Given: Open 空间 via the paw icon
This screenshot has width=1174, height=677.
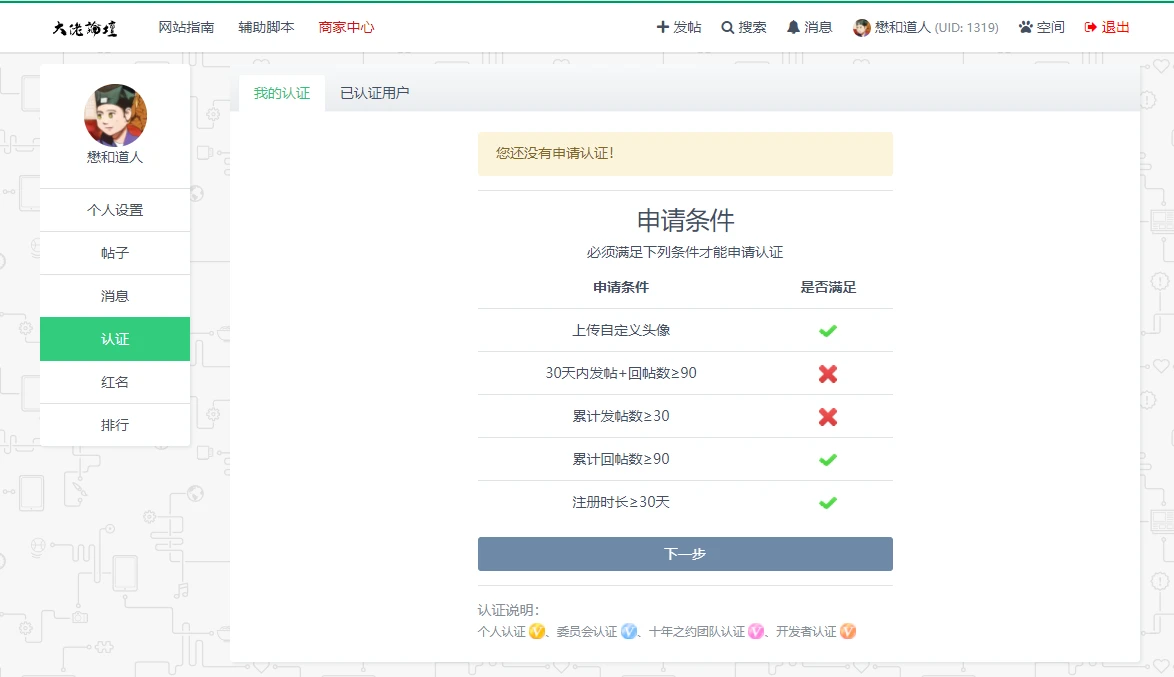Looking at the screenshot, I should [x=1025, y=27].
